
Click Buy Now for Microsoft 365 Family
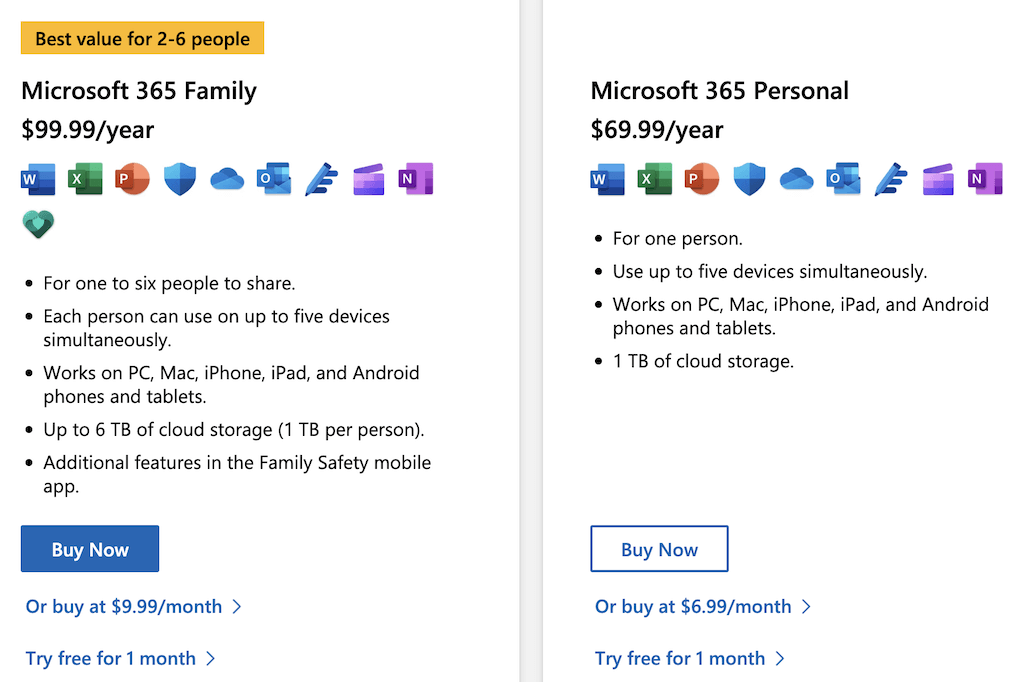pos(90,549)
